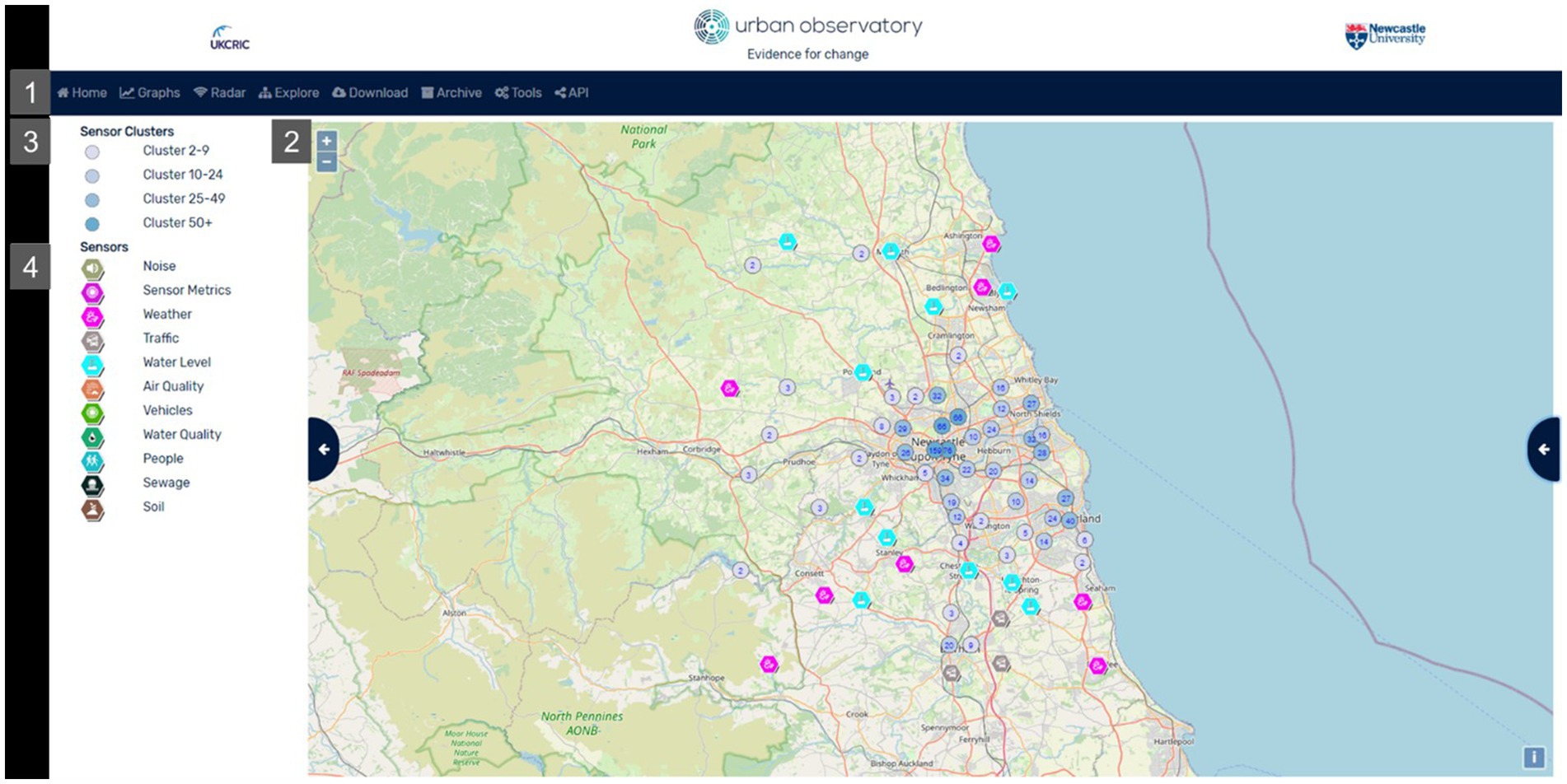This screenshot has width=1567, height=784.
Task: Click the water level marker near Newsham
Action: pyautogui.click(x=1008, y=291)
